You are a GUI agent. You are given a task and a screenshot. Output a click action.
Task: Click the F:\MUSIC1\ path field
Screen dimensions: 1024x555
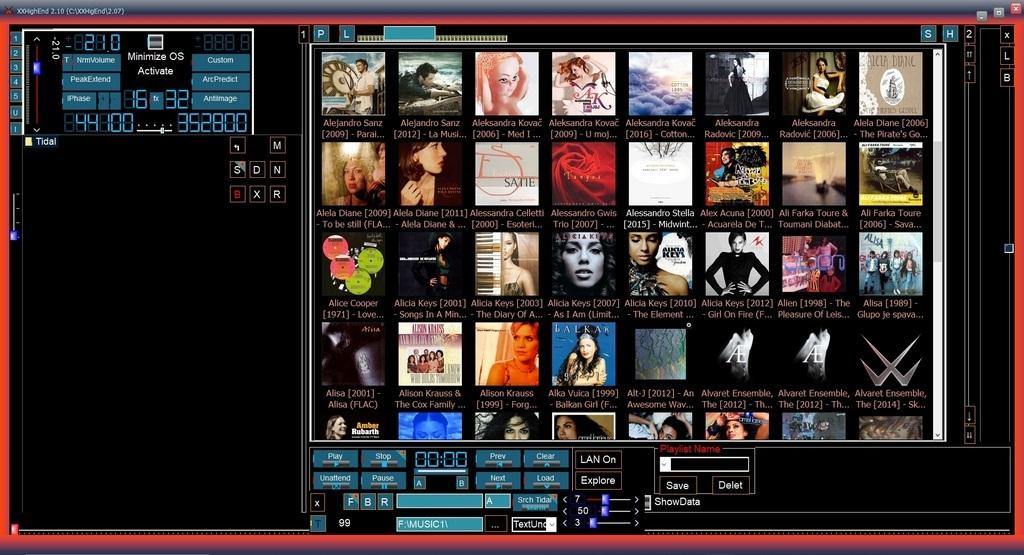[440, 524]
